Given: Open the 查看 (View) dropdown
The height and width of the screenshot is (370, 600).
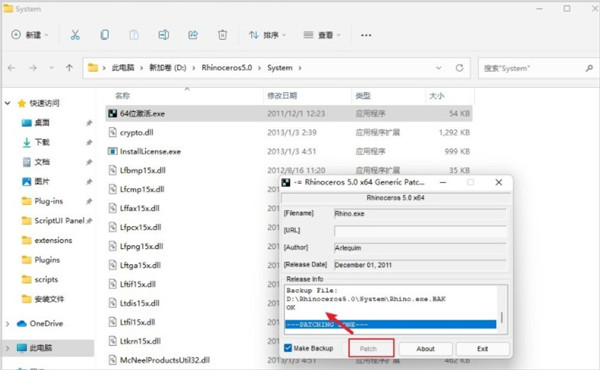Looking at the screenshot, I should pyautogui.click(x=322, y=35).
